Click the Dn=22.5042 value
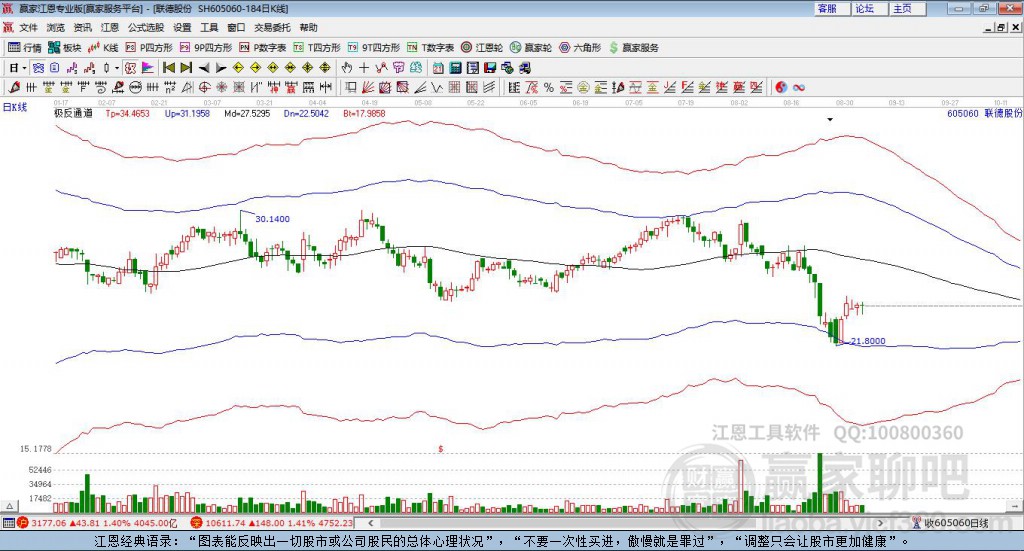This screenshot has height=551, width=1024. (306, 113)
